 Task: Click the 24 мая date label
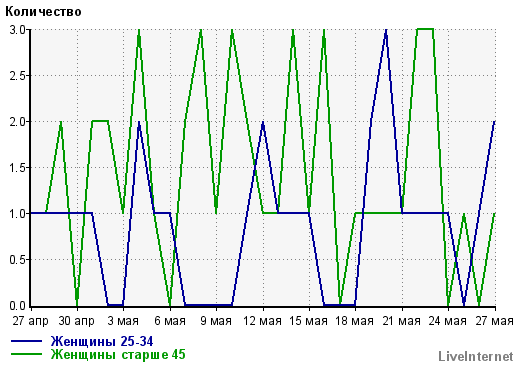[x=448, y=321]
